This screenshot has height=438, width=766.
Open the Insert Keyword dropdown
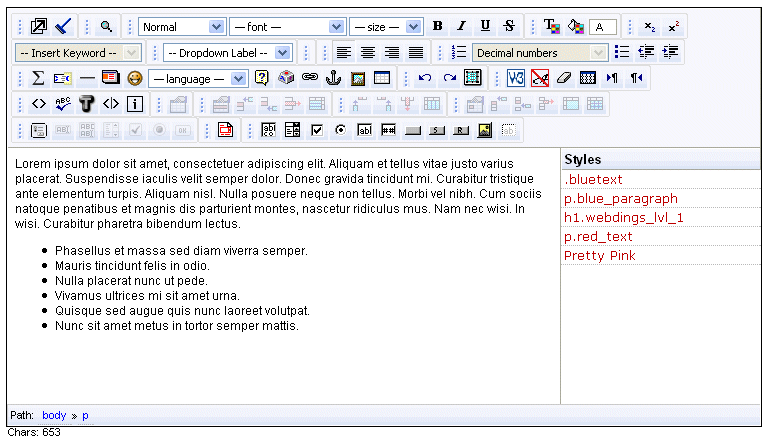click(78, 53)
